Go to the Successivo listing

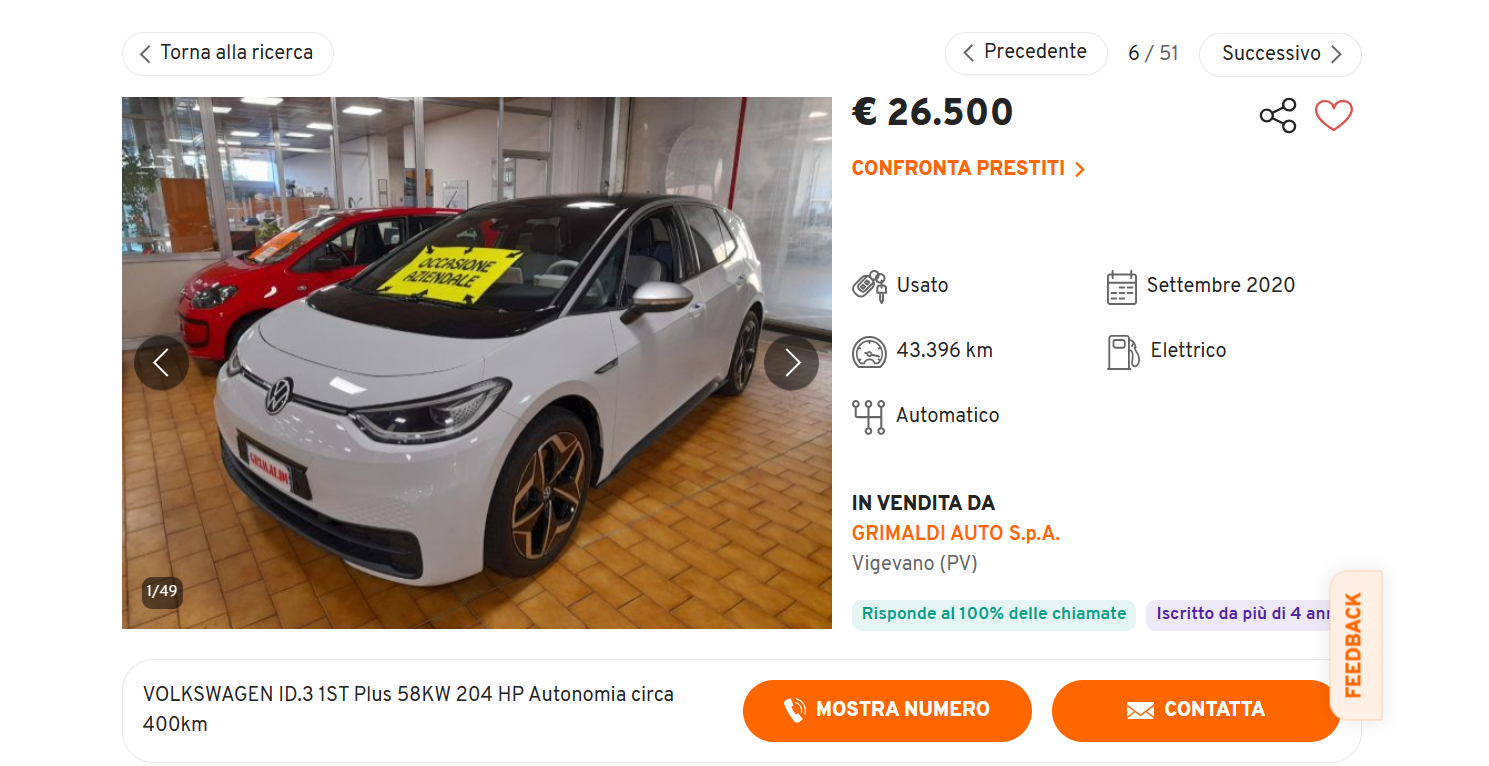[1280, 54]
